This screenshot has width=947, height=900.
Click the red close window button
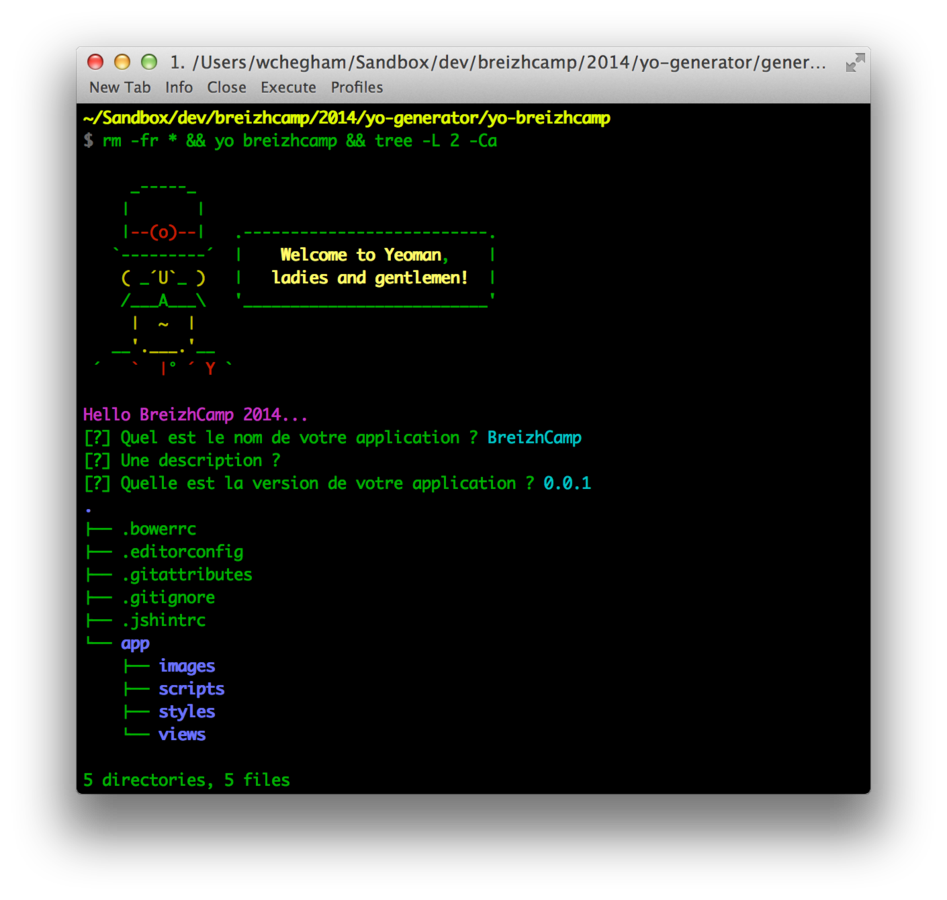[x=95, y=62]
